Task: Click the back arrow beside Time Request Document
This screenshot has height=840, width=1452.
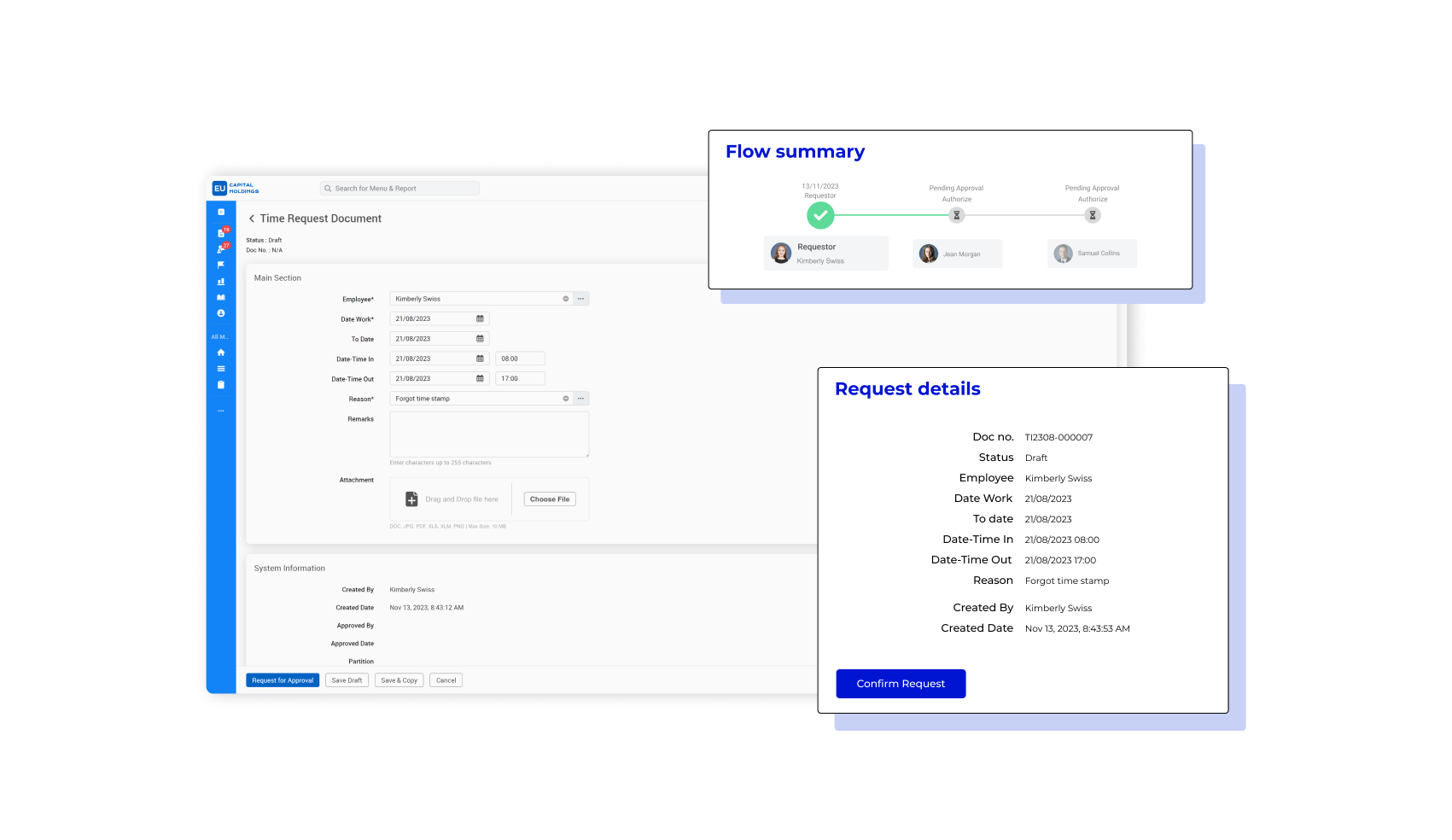Action: pyautogui.click(x=252, y=219)
